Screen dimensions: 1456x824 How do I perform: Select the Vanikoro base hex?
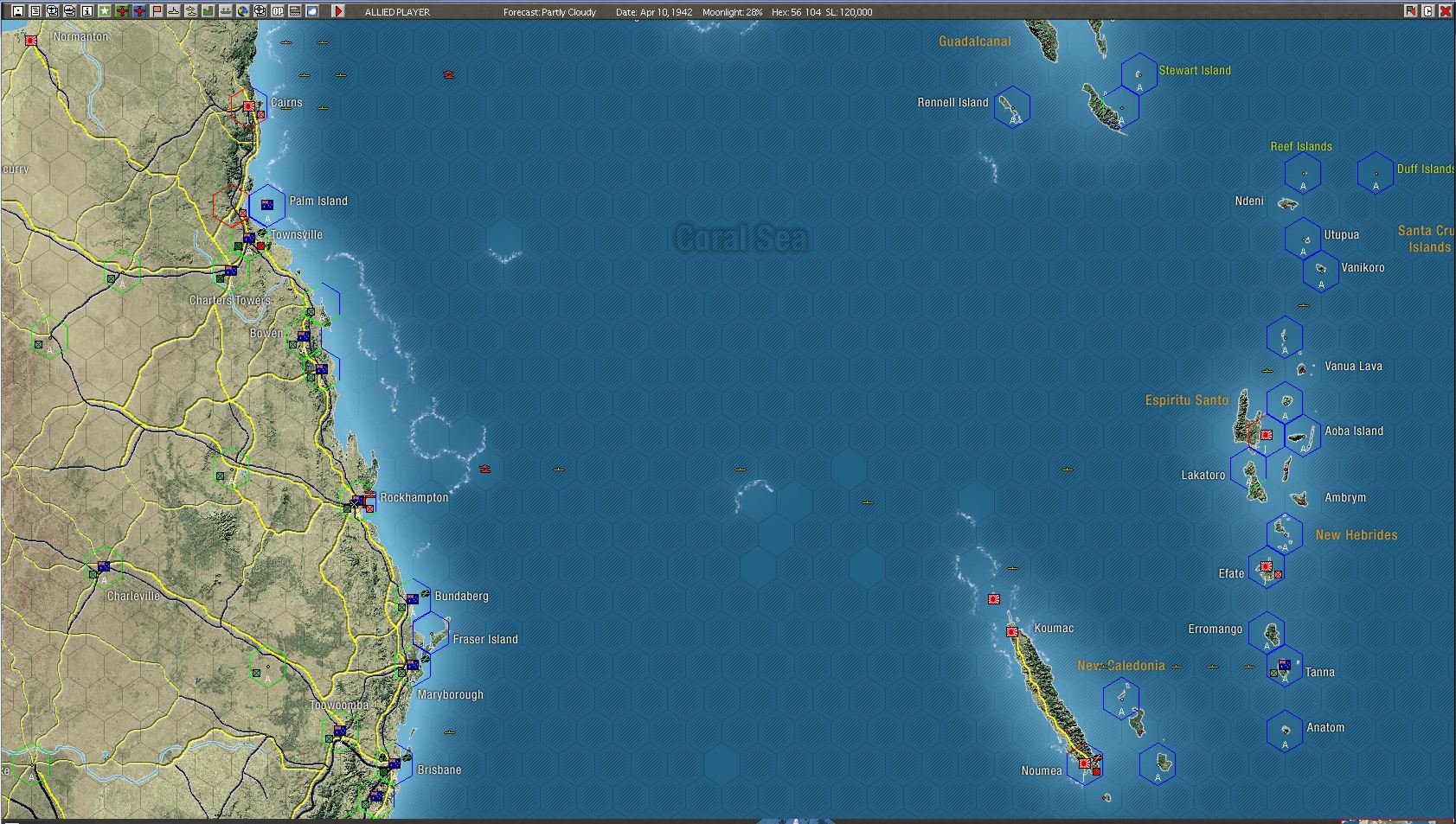point(1321,271)
